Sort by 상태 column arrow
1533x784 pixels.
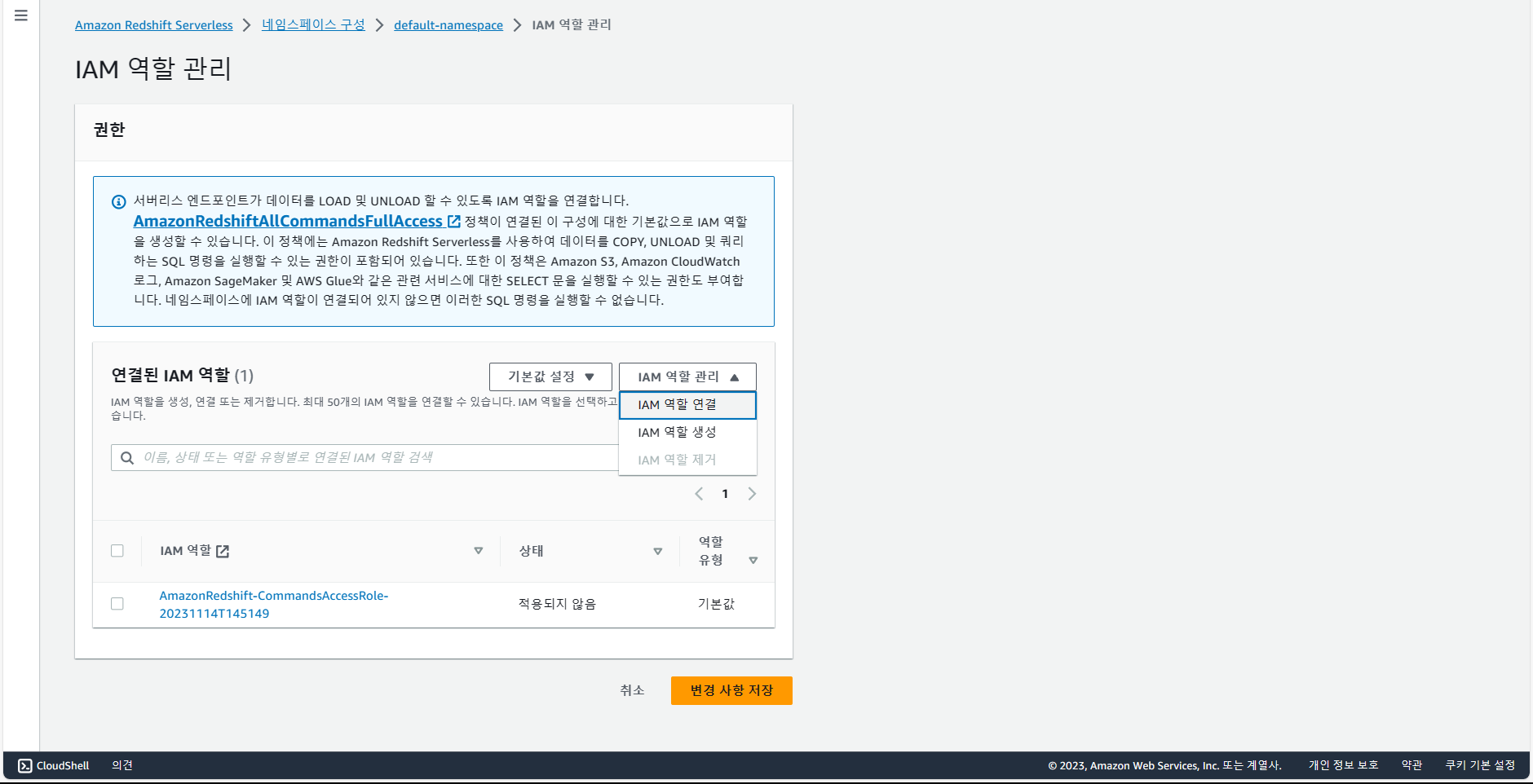[658, 552]
